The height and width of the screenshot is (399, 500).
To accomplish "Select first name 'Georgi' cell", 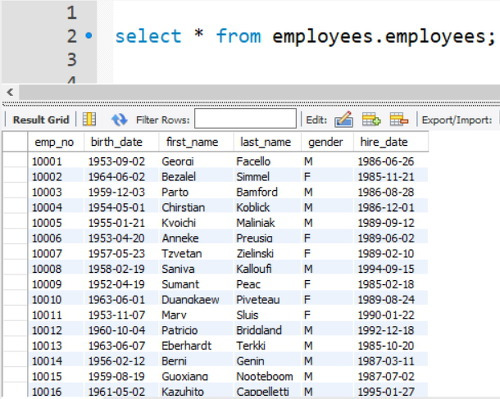I will coord(196,162).
